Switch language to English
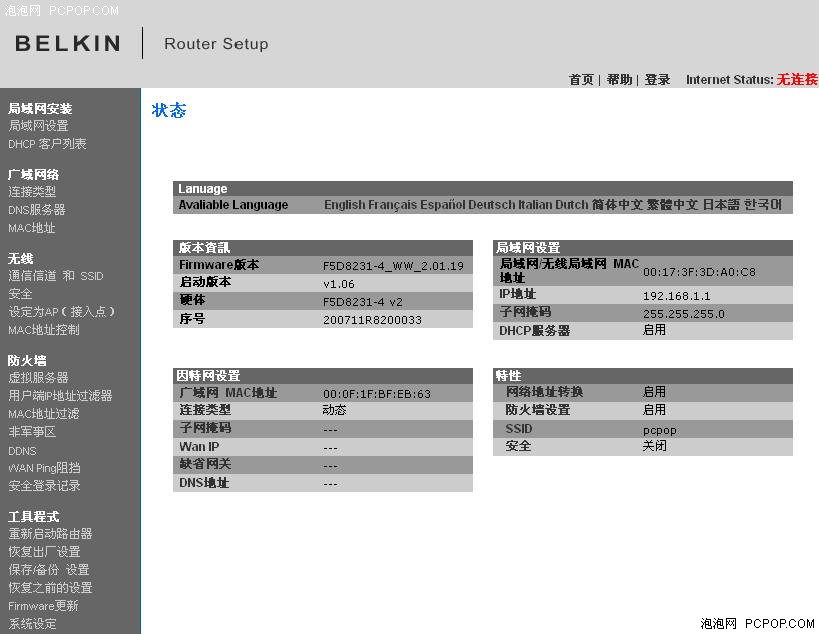This screenshot has width=819, height=634. point(344,205)
